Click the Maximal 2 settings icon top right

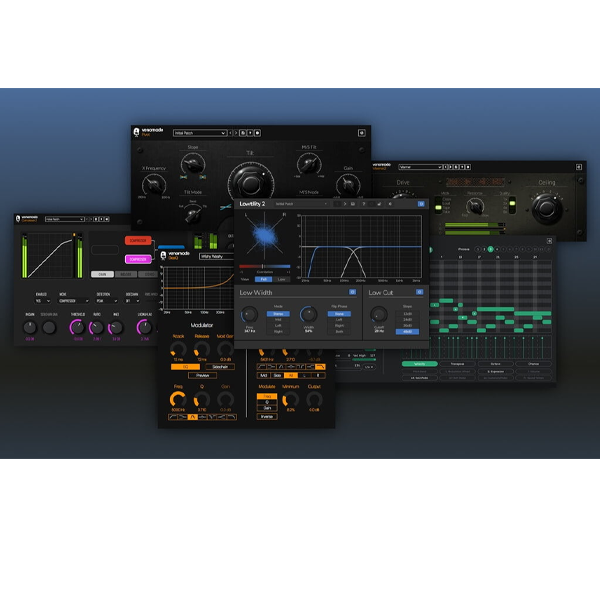tap(579, 167)
